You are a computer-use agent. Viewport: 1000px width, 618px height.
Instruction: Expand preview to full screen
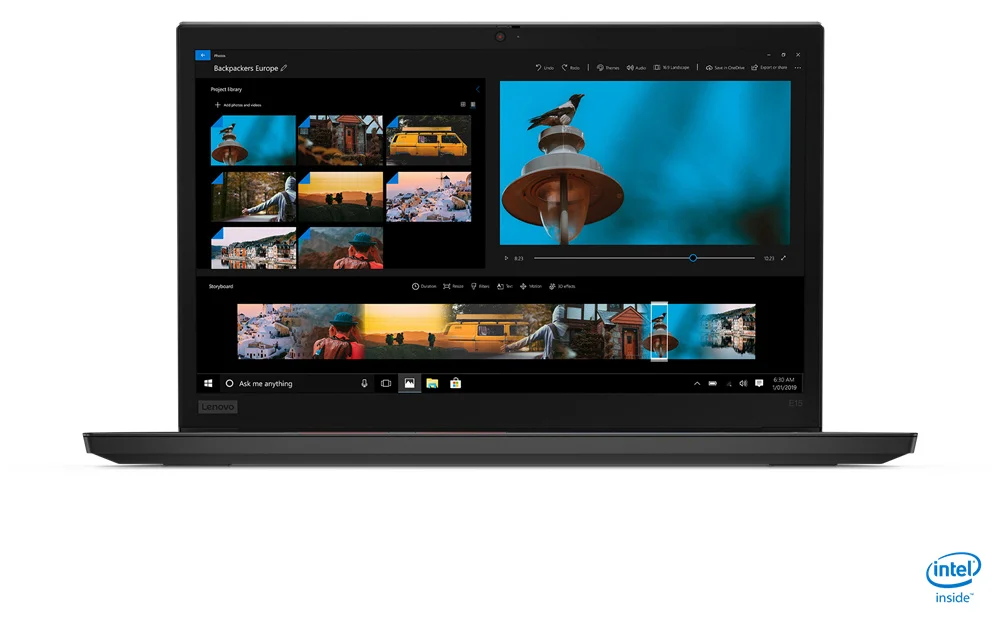(x=783, y=258)
